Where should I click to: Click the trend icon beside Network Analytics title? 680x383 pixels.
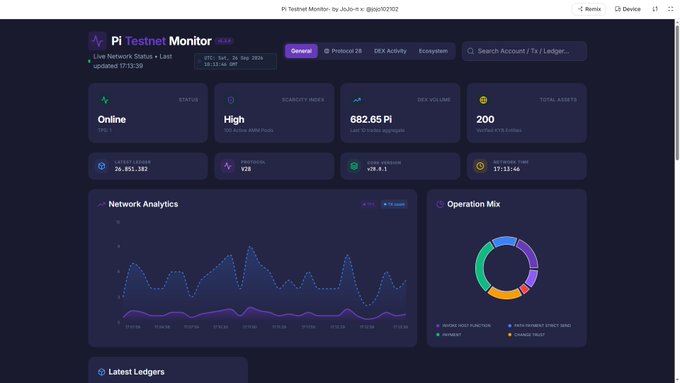point(101,204)
